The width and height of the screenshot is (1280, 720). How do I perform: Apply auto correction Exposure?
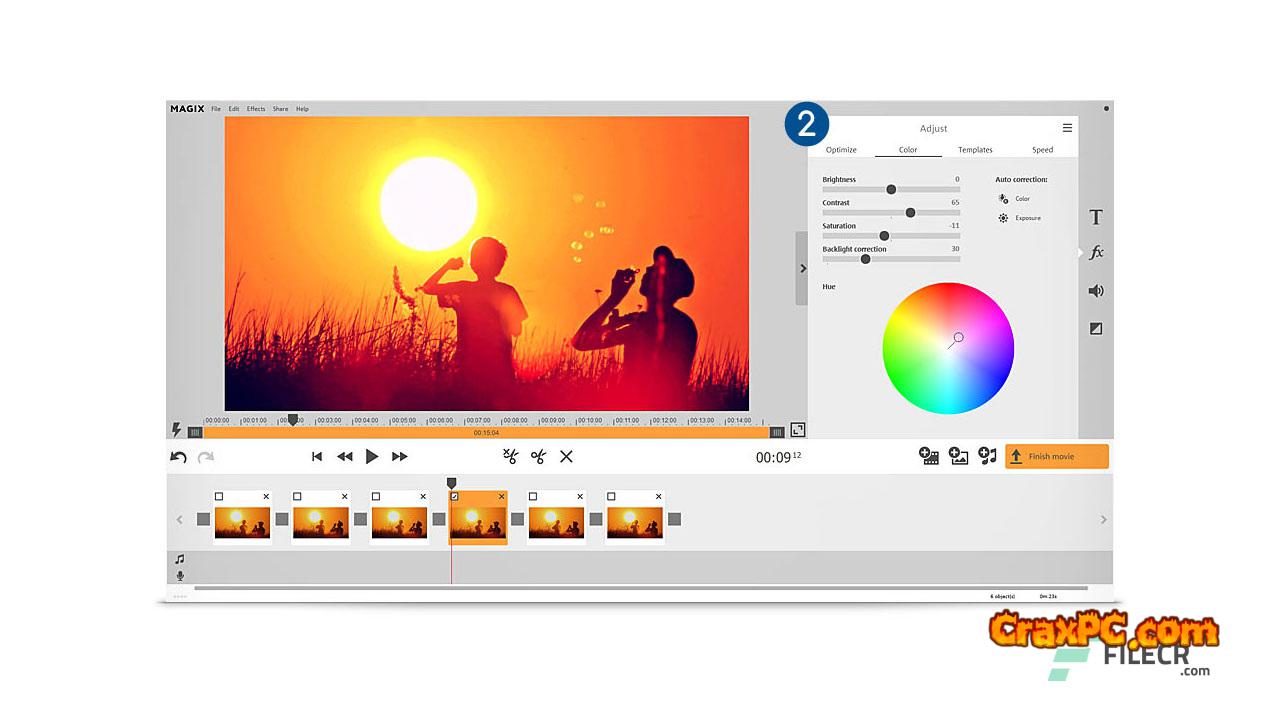pyautogui.click(x=1020, y=218)
